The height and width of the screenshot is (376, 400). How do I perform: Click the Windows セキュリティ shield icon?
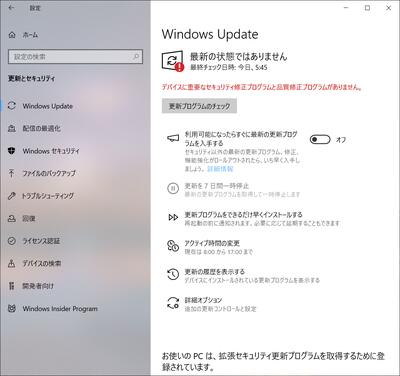12,151
